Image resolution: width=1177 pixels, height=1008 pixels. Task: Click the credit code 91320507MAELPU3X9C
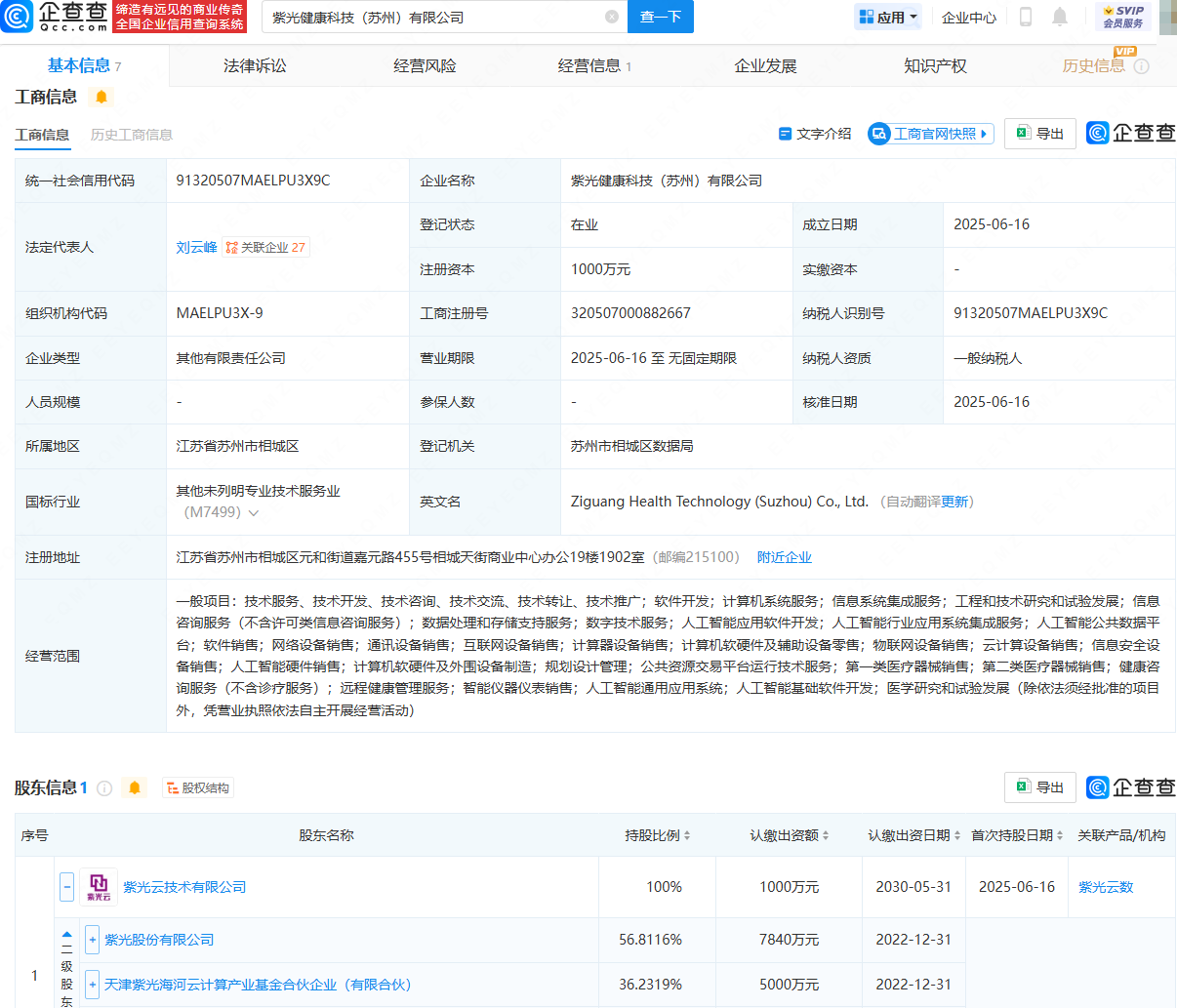point(253,181)
